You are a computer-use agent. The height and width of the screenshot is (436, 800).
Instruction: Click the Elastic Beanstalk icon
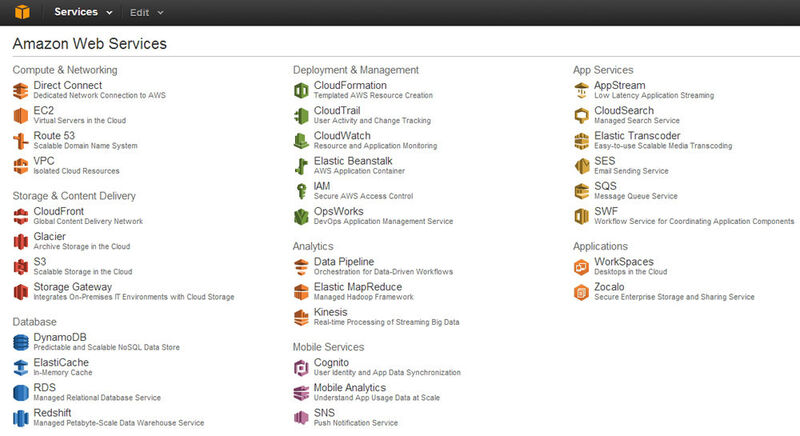(x=301, y=166)
